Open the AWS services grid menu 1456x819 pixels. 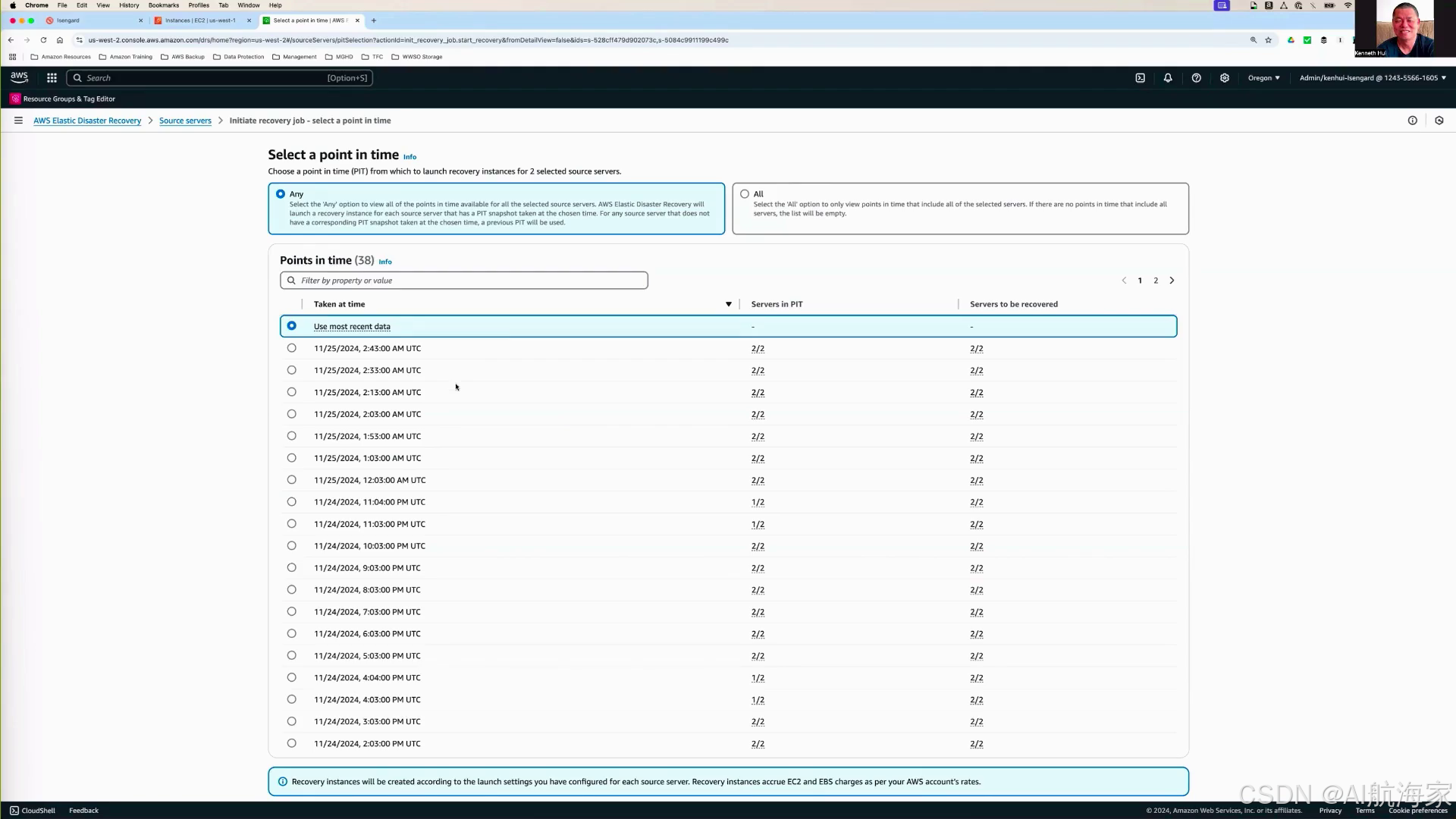coord(52,77)
